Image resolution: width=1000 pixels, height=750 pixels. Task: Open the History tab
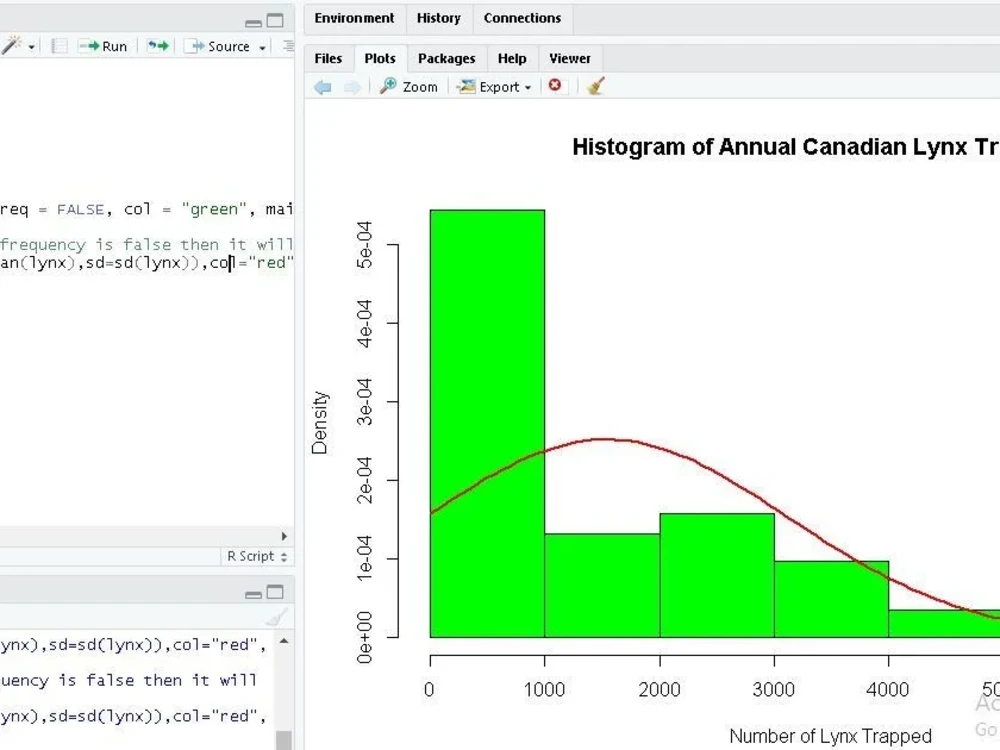coord(439,18)
